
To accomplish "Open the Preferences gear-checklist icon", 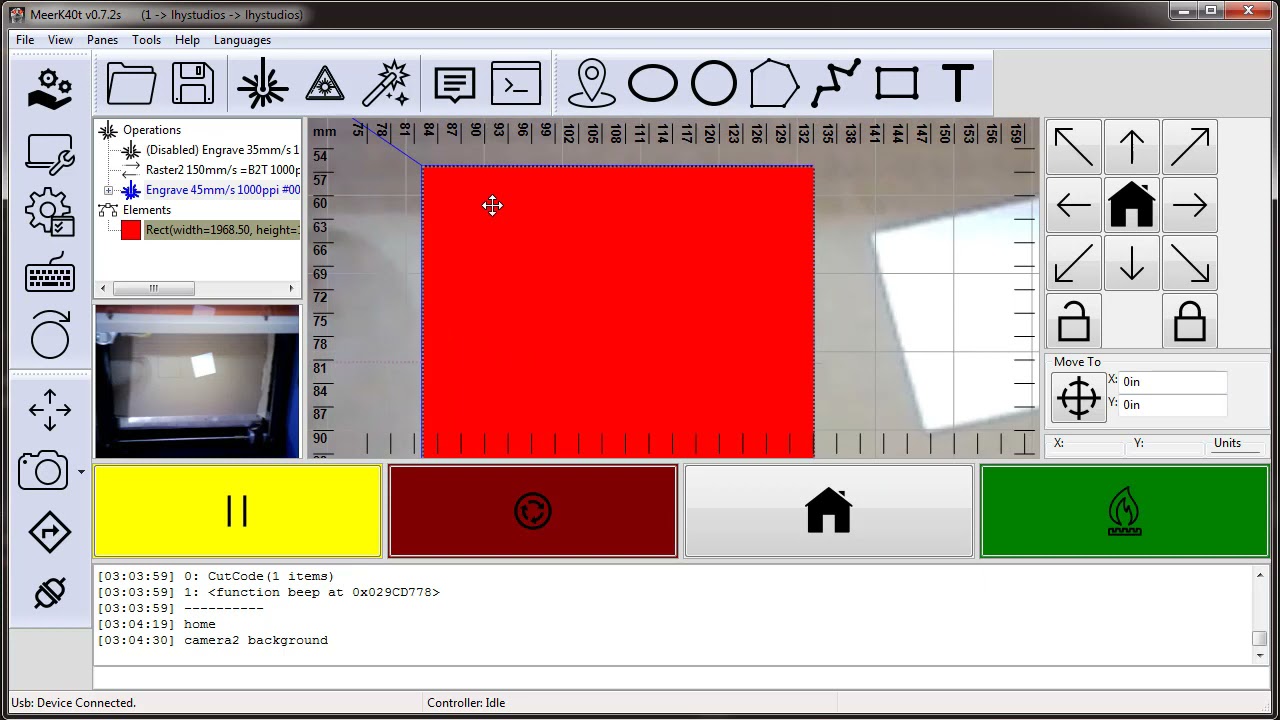I will 50,213.
